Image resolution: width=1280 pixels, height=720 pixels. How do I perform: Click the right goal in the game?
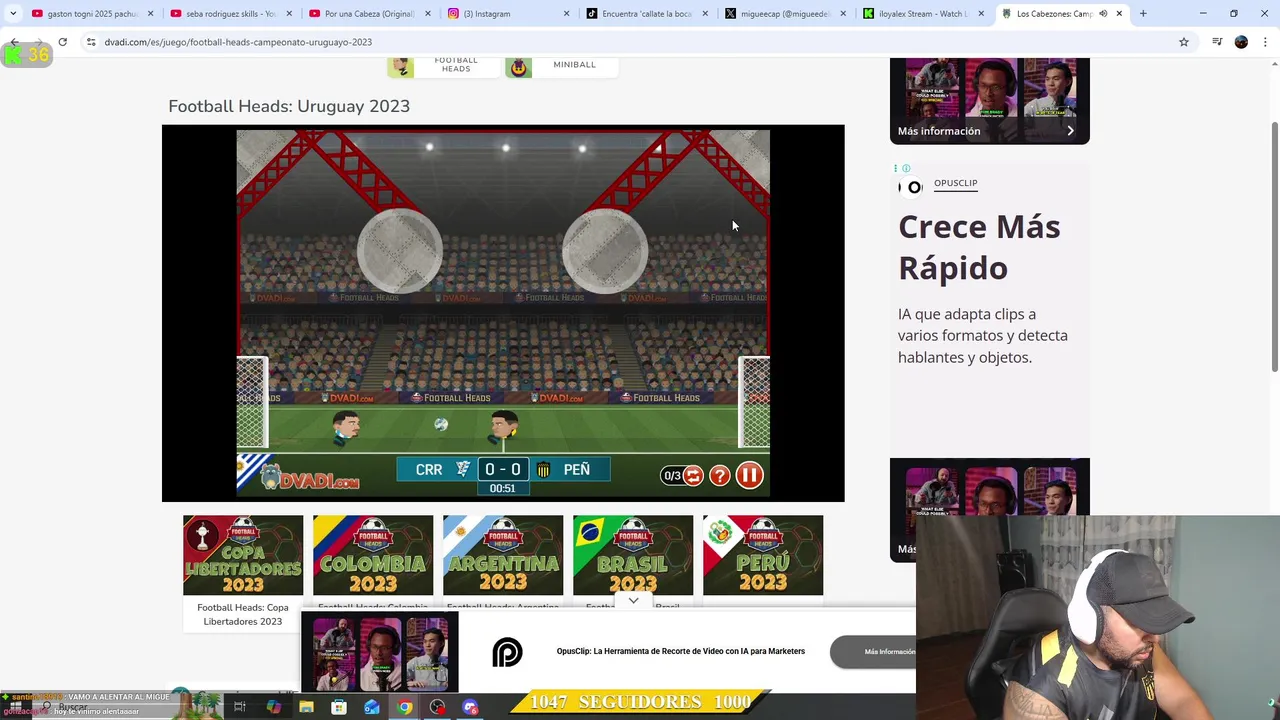click(755, 402)
